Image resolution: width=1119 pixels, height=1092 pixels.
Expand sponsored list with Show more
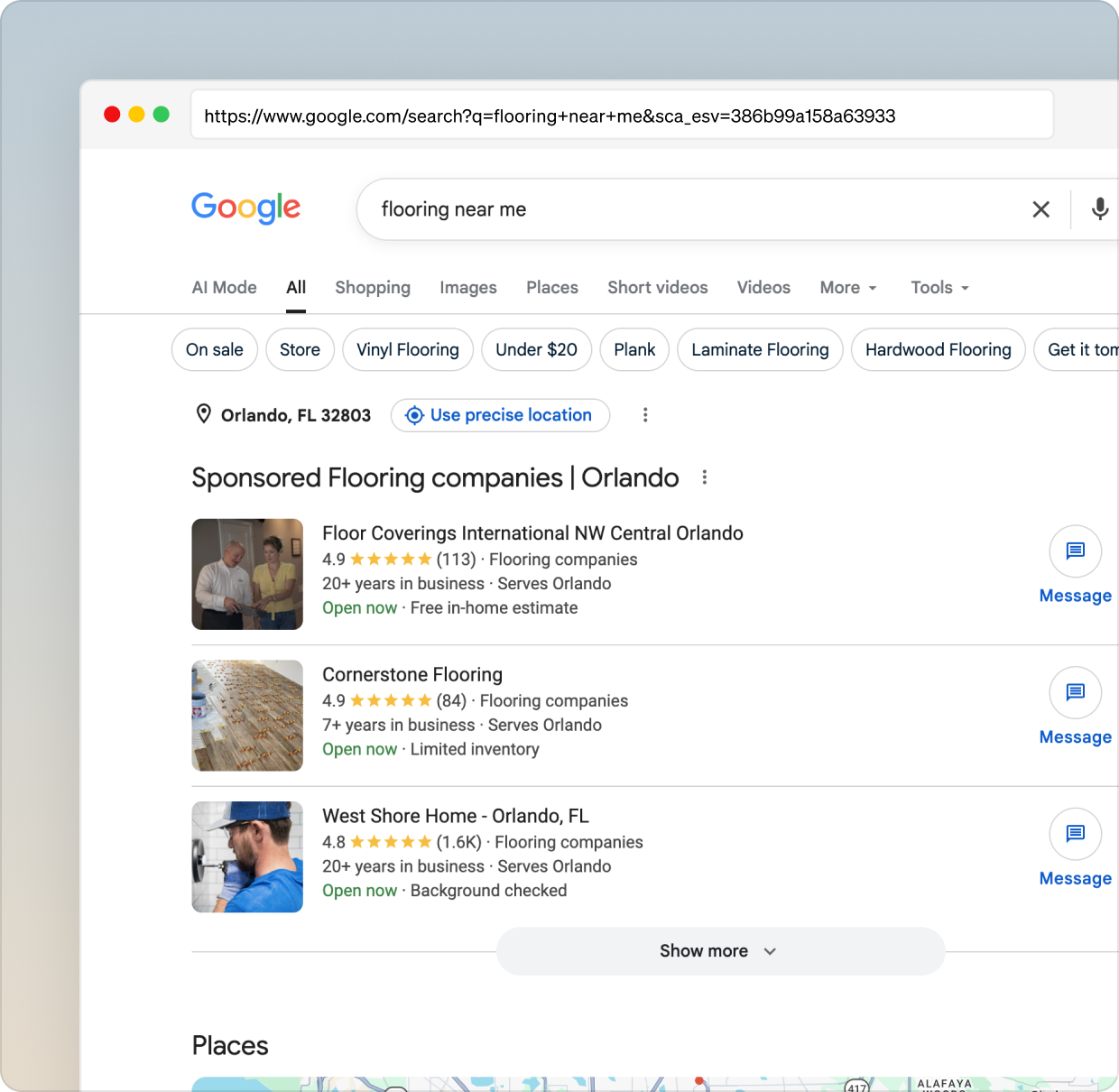720,951
